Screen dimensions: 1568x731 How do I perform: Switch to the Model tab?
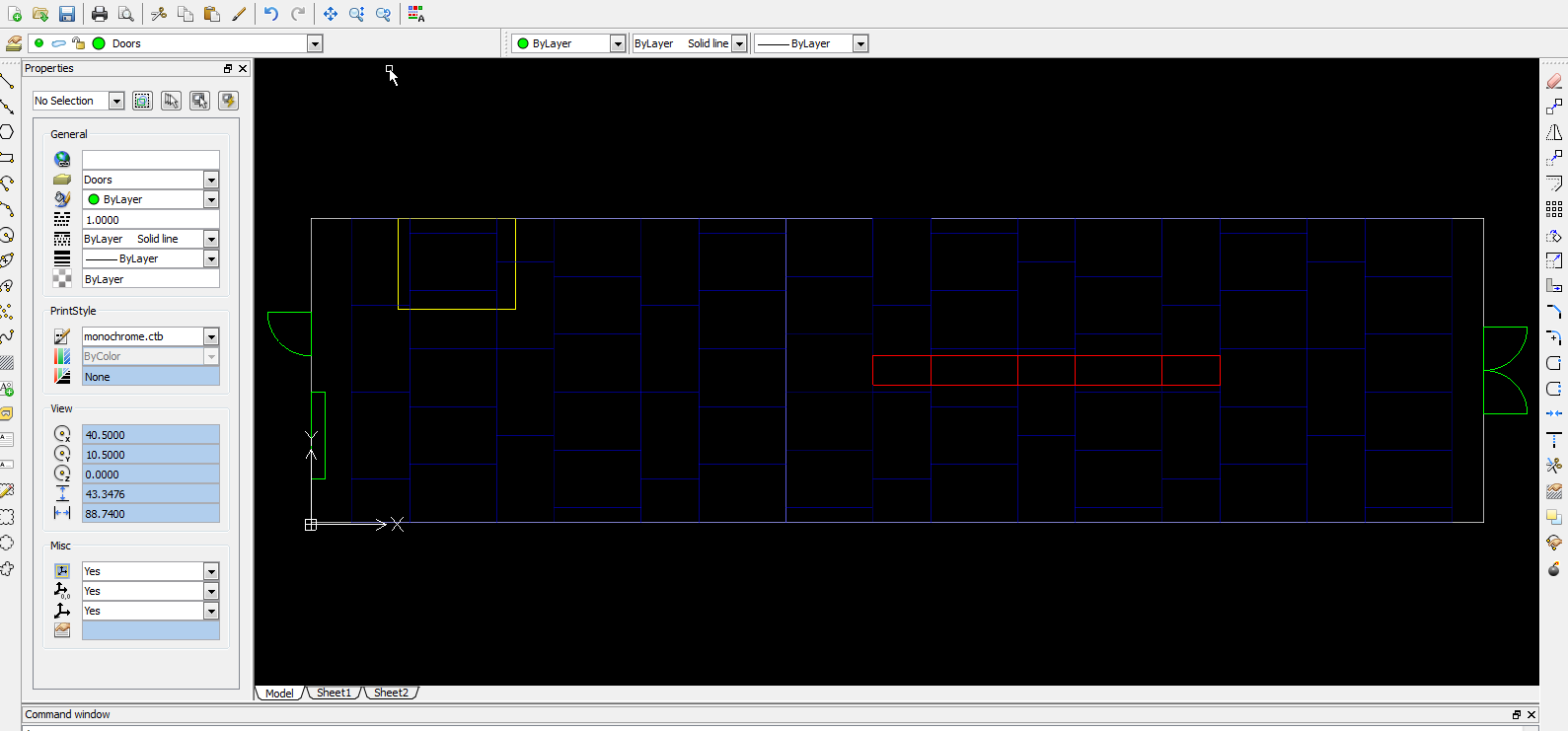[x=279, y=693]
